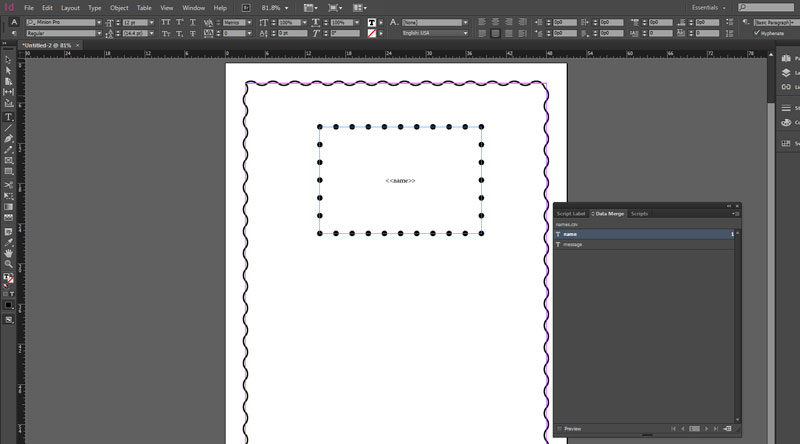Open the Object menu
The width and height of the screenshot is (800, 444).
119,8
